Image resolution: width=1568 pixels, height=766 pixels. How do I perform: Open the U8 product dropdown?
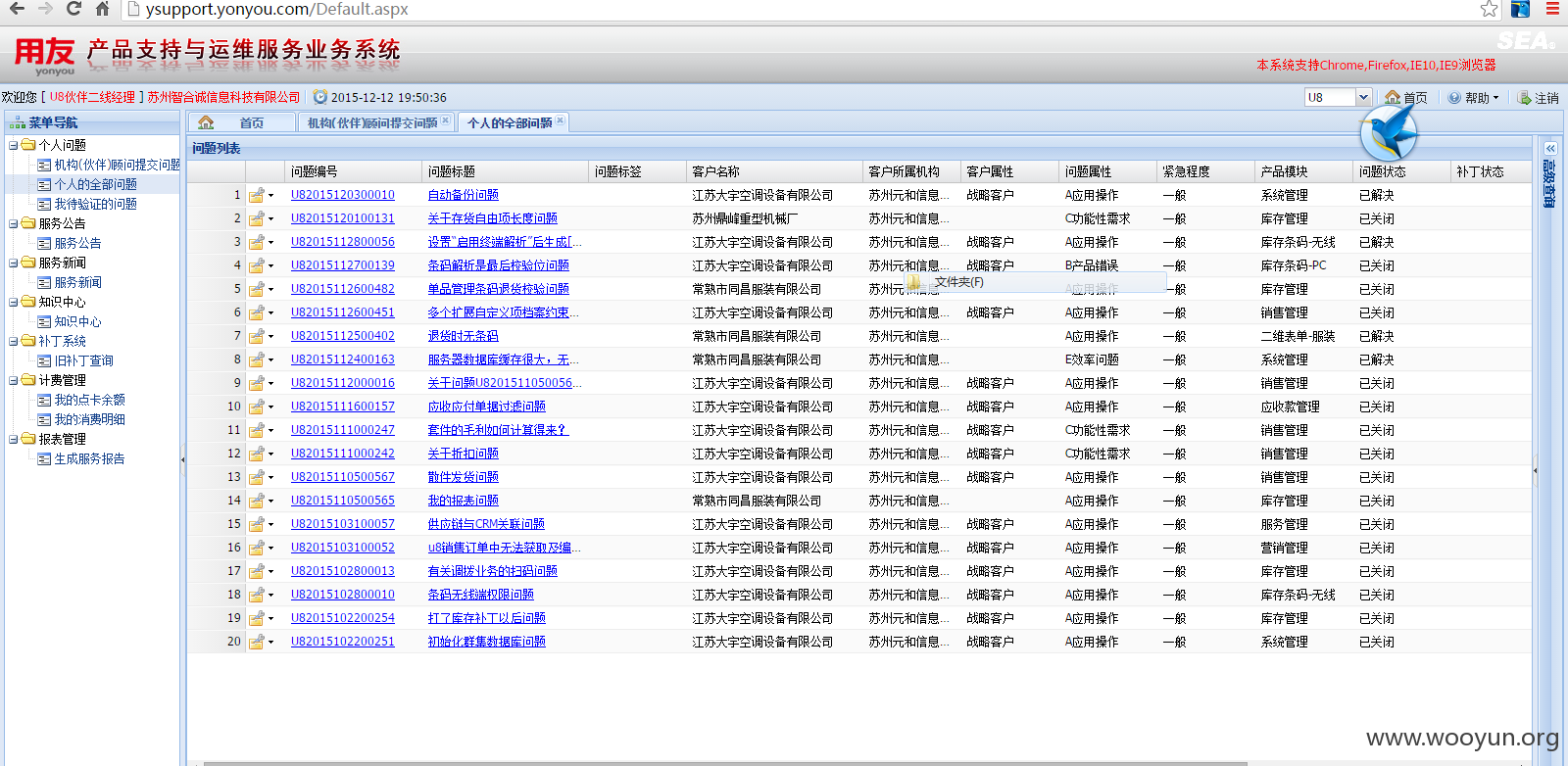(x=1362, y=97)
